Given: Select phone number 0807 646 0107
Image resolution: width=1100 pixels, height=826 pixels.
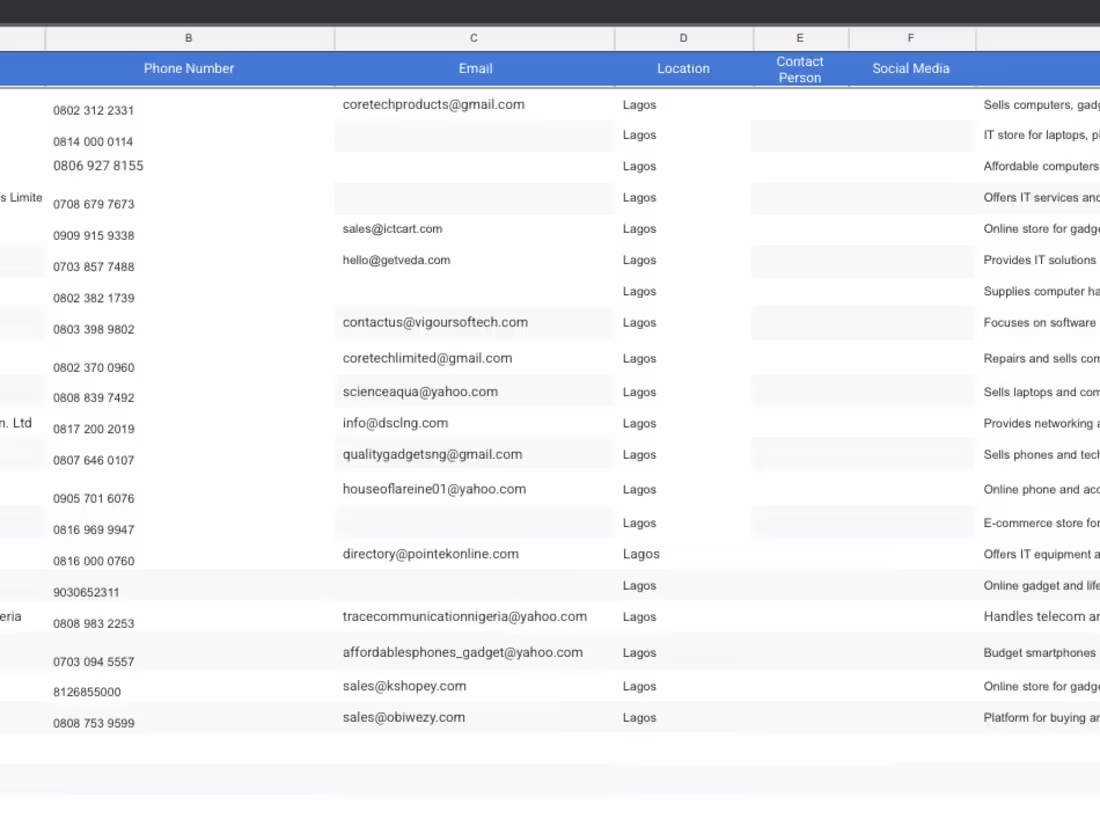Looking at the screenshot, I should 93,460.
